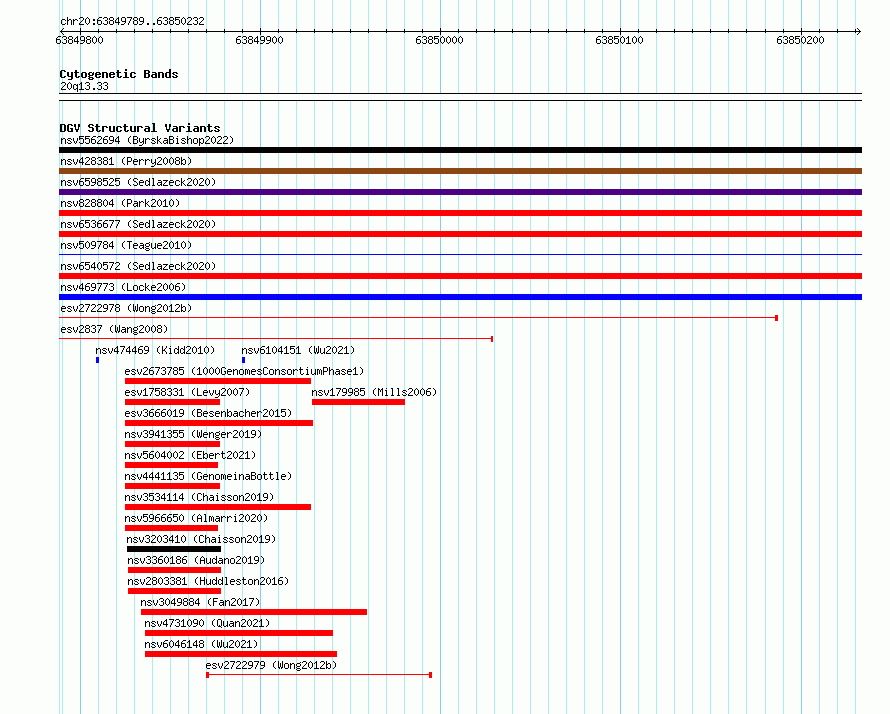
Task: Click the red nsv4731090 variant bar
Action: (x=239, y=633)
